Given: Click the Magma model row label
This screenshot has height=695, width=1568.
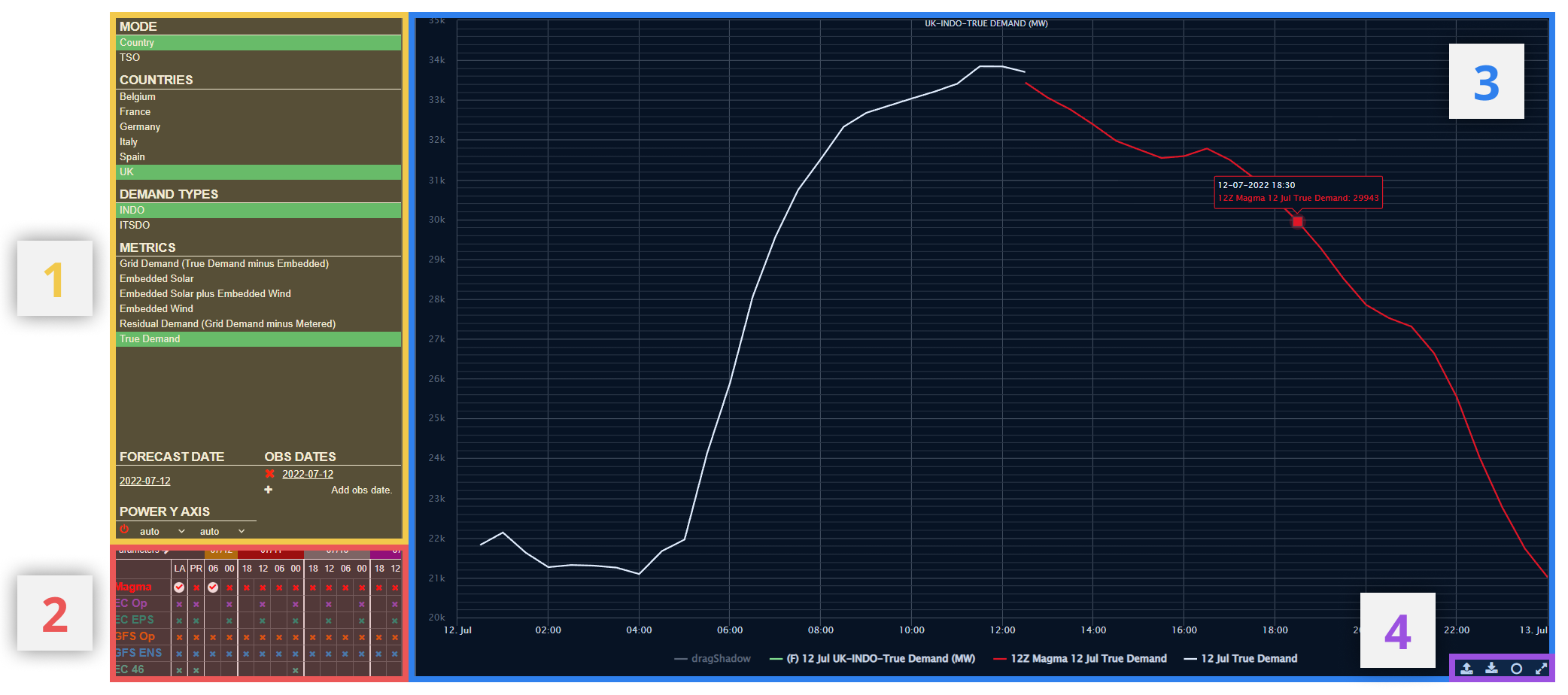Looking at the screenshot, I should point(134,587).
